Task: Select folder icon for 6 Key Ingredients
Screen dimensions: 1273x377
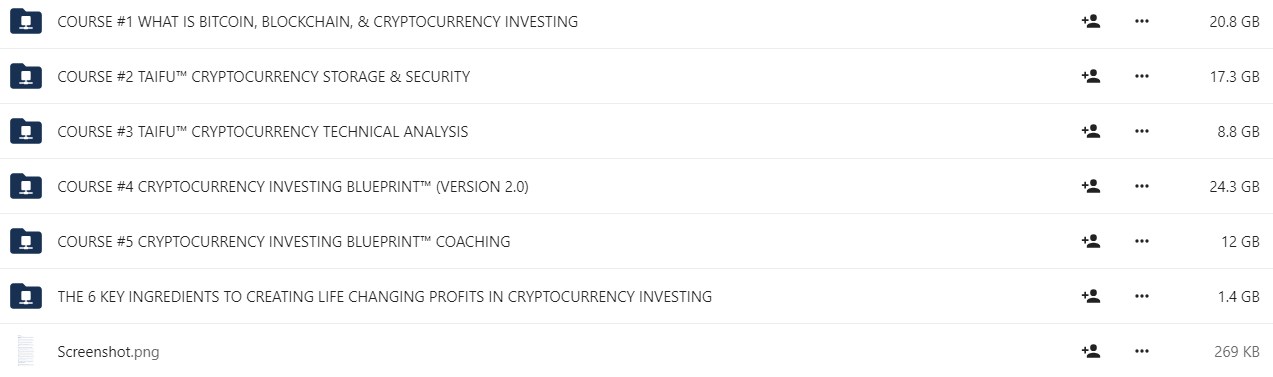Action: coord(25,296)
